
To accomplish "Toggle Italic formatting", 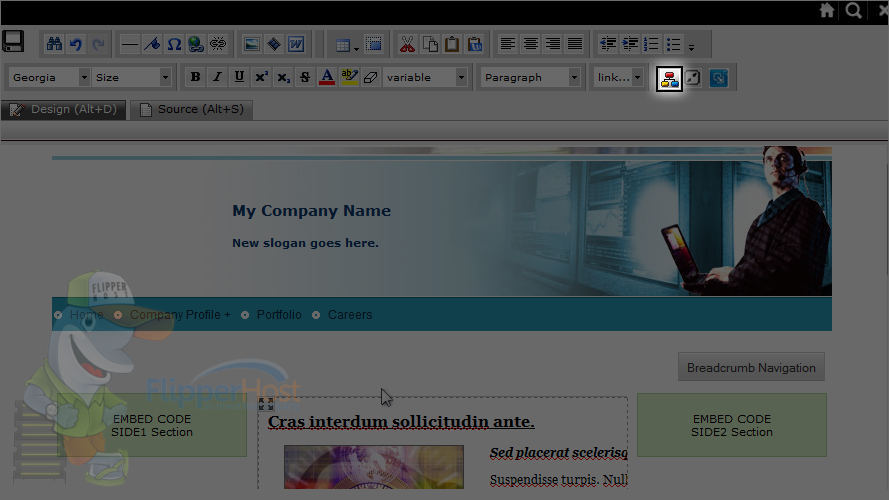I will click(217, 77).
